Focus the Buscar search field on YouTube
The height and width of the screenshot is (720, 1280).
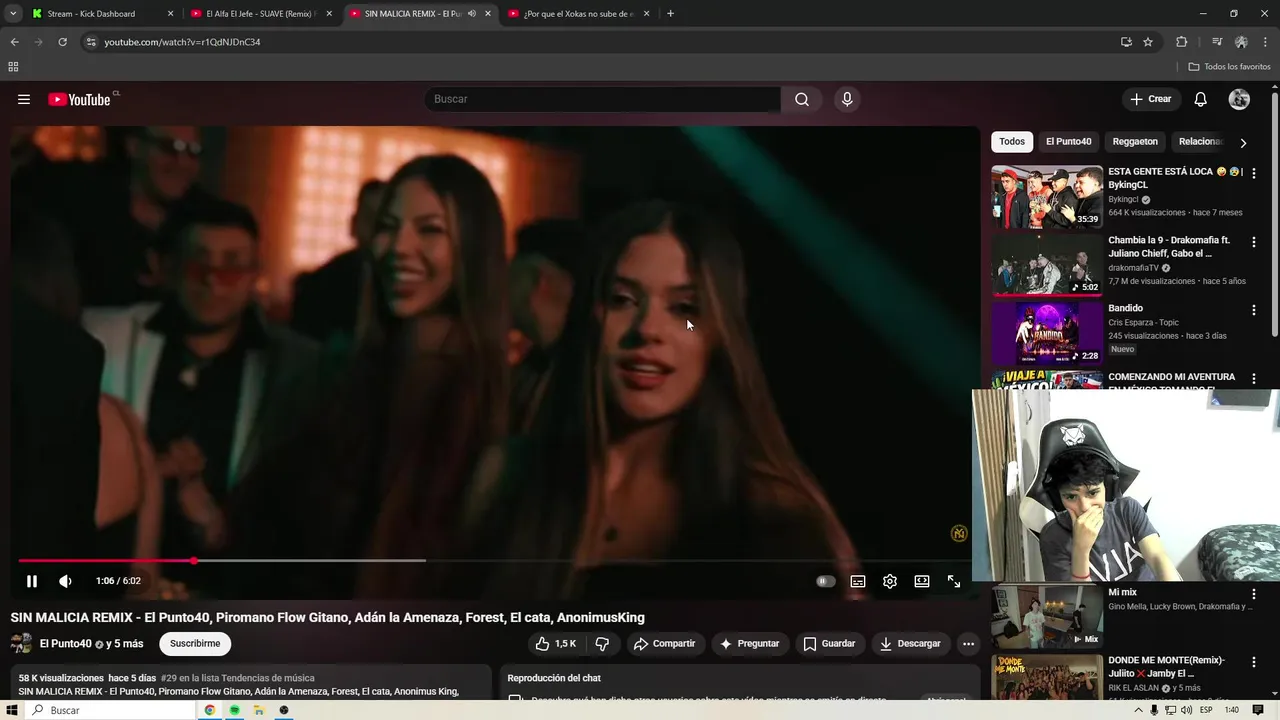coord(604,99)
